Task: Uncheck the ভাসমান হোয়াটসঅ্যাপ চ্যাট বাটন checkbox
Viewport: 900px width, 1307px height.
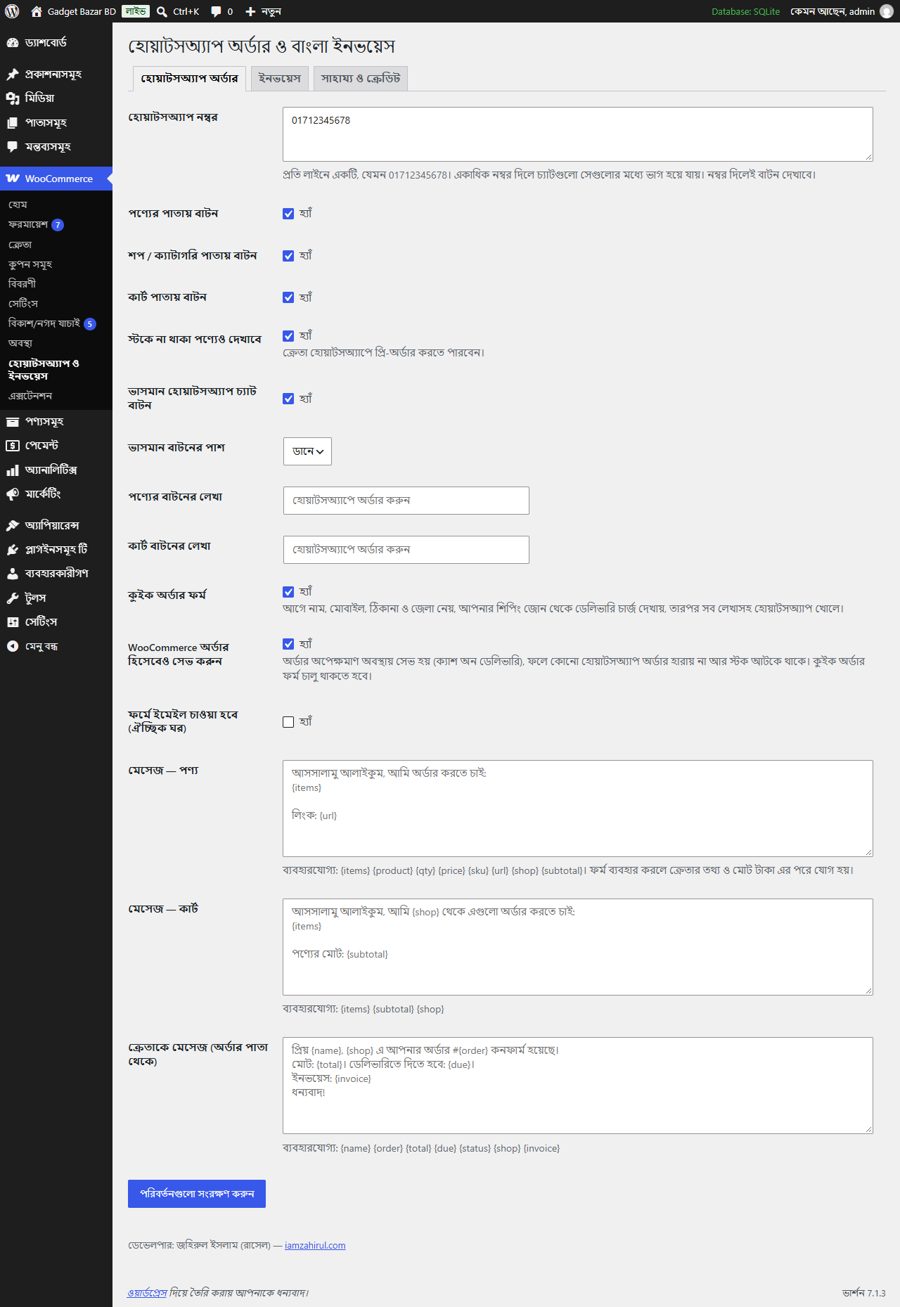Action: click(x=288, y=398)
